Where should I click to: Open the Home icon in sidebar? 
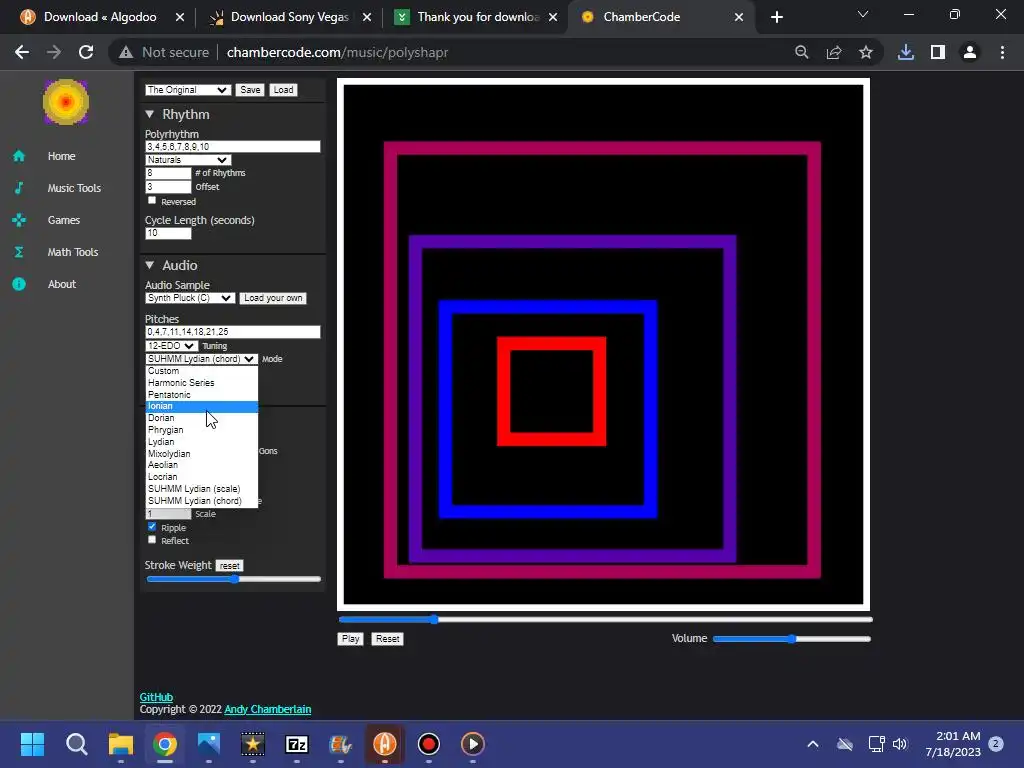(19, 156)
